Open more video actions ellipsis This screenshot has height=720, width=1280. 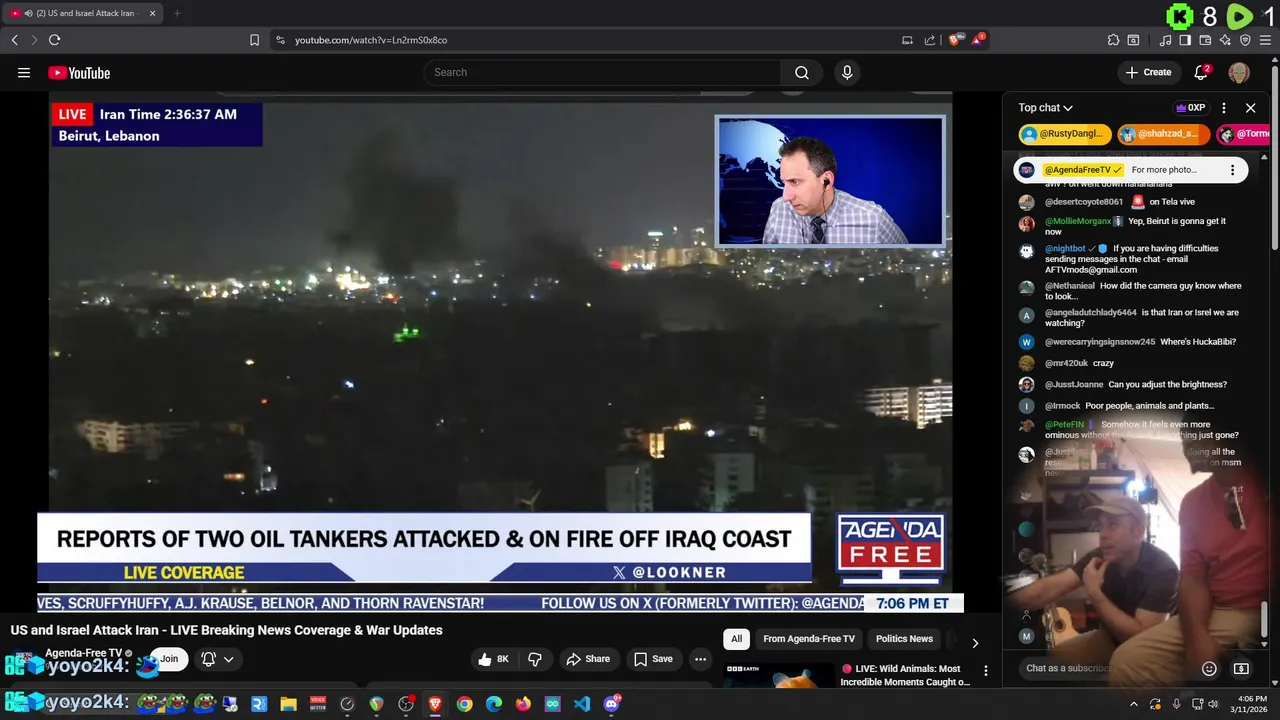(700, 659)
